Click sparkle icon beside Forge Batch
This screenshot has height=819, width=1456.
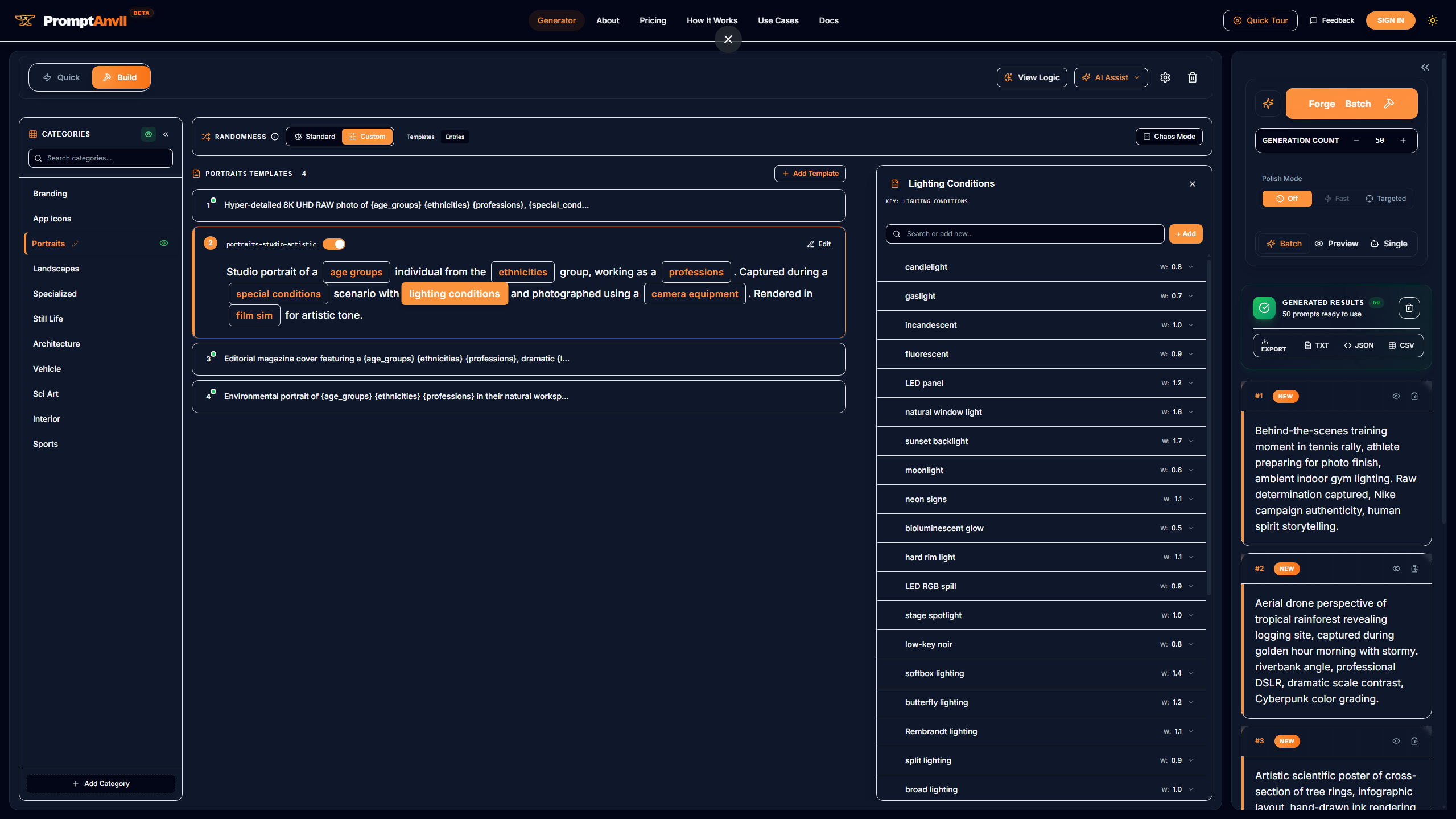1268,104
